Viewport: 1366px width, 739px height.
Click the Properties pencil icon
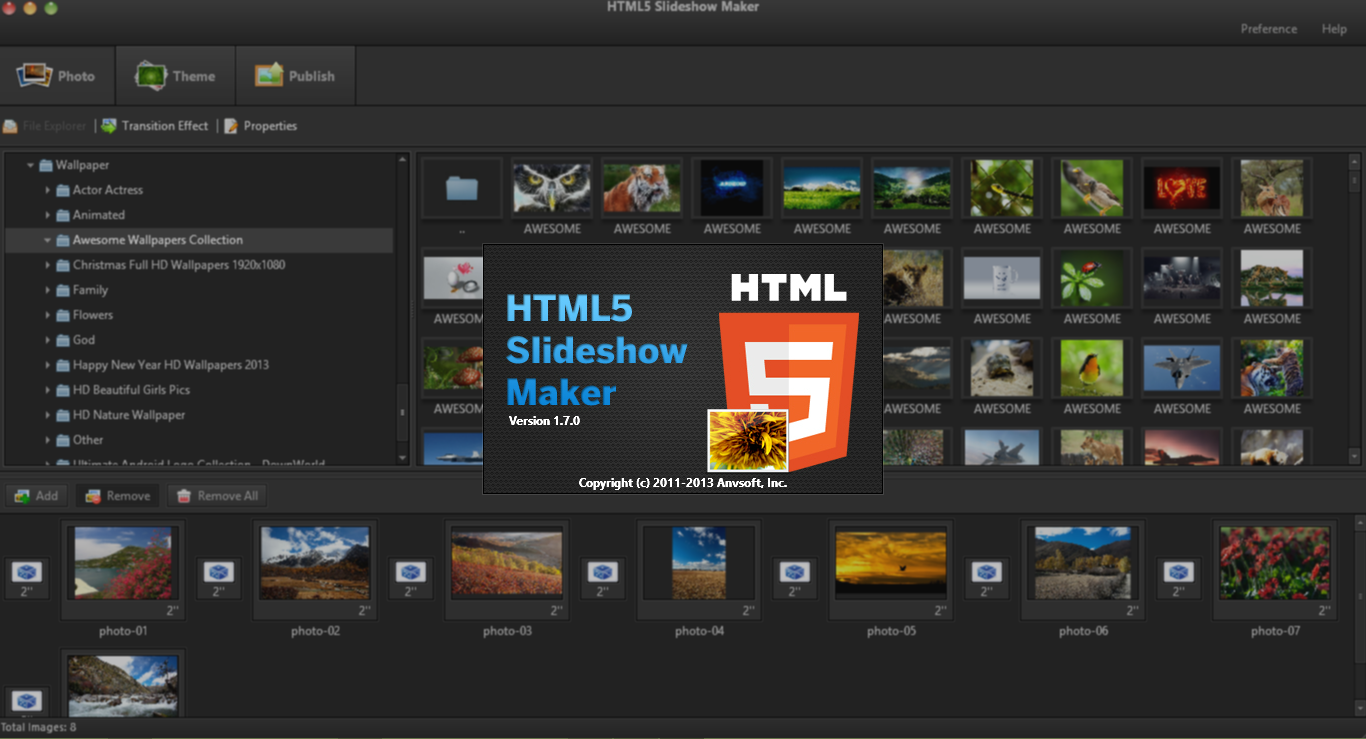[232, 126]
